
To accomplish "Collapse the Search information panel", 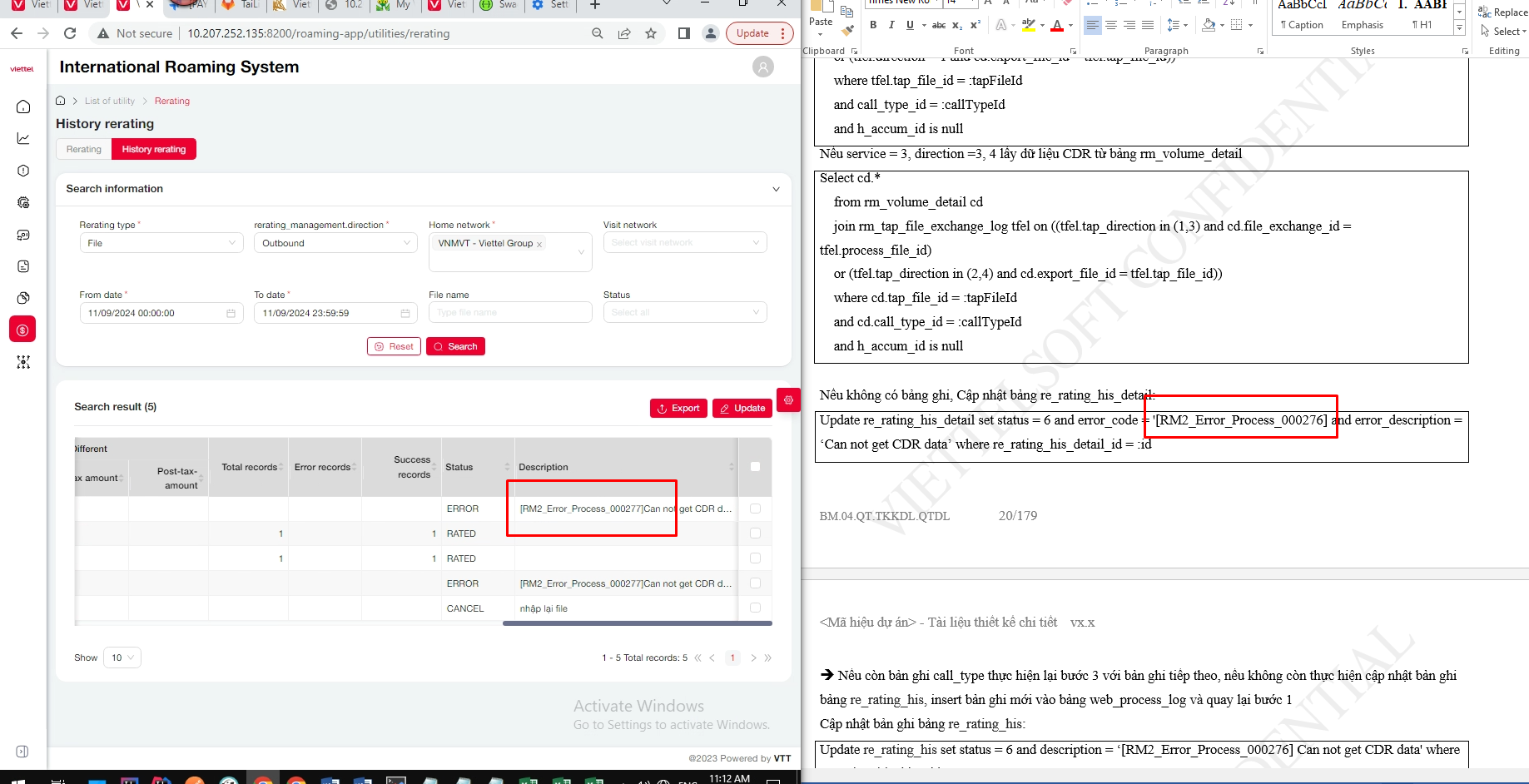I will [776, 189].
